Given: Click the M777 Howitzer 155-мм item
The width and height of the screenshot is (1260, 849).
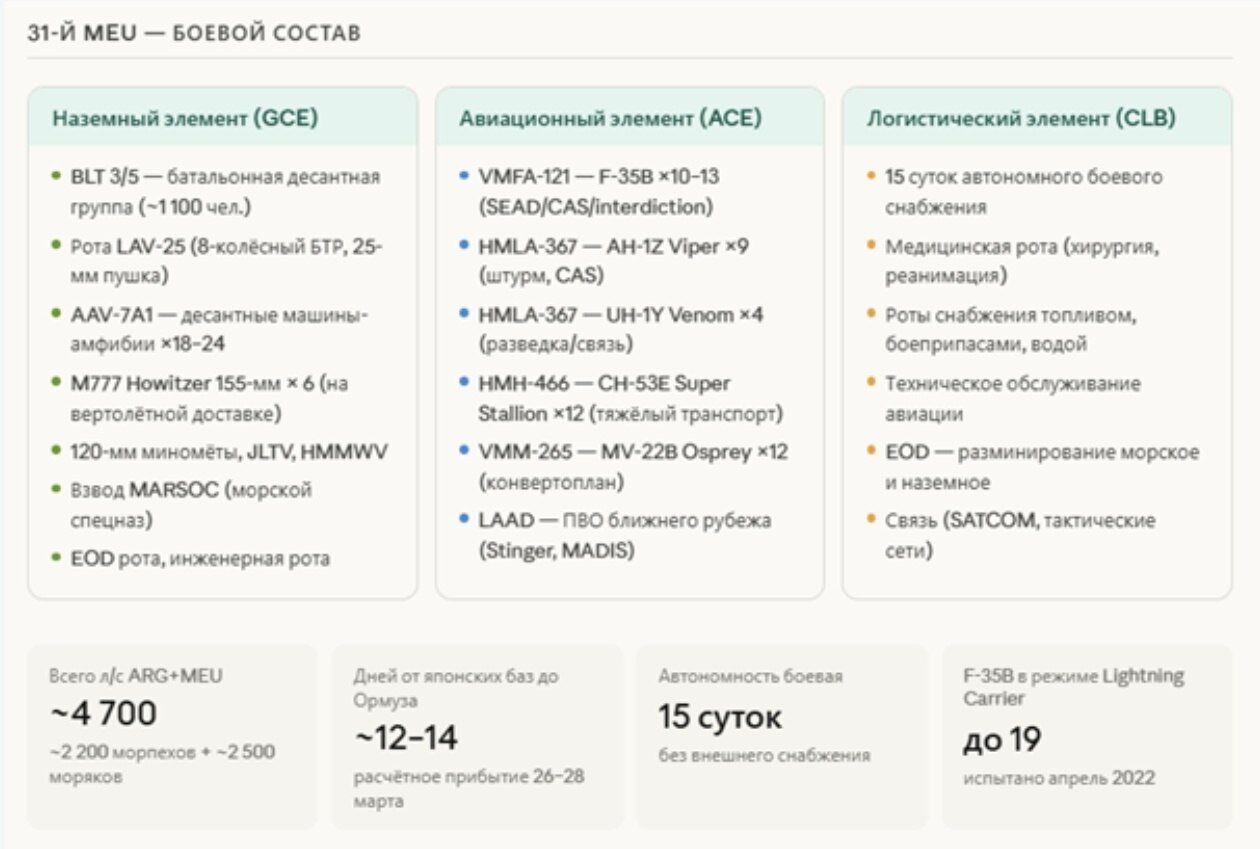Looking at the screenshot, I should [209, 398].
